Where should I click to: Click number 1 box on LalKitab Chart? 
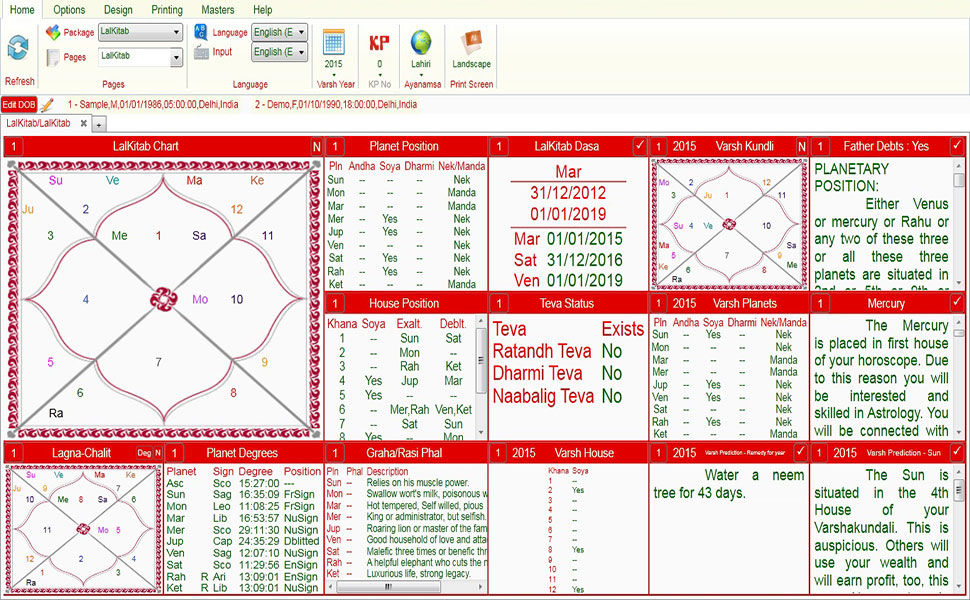[14, 147]
